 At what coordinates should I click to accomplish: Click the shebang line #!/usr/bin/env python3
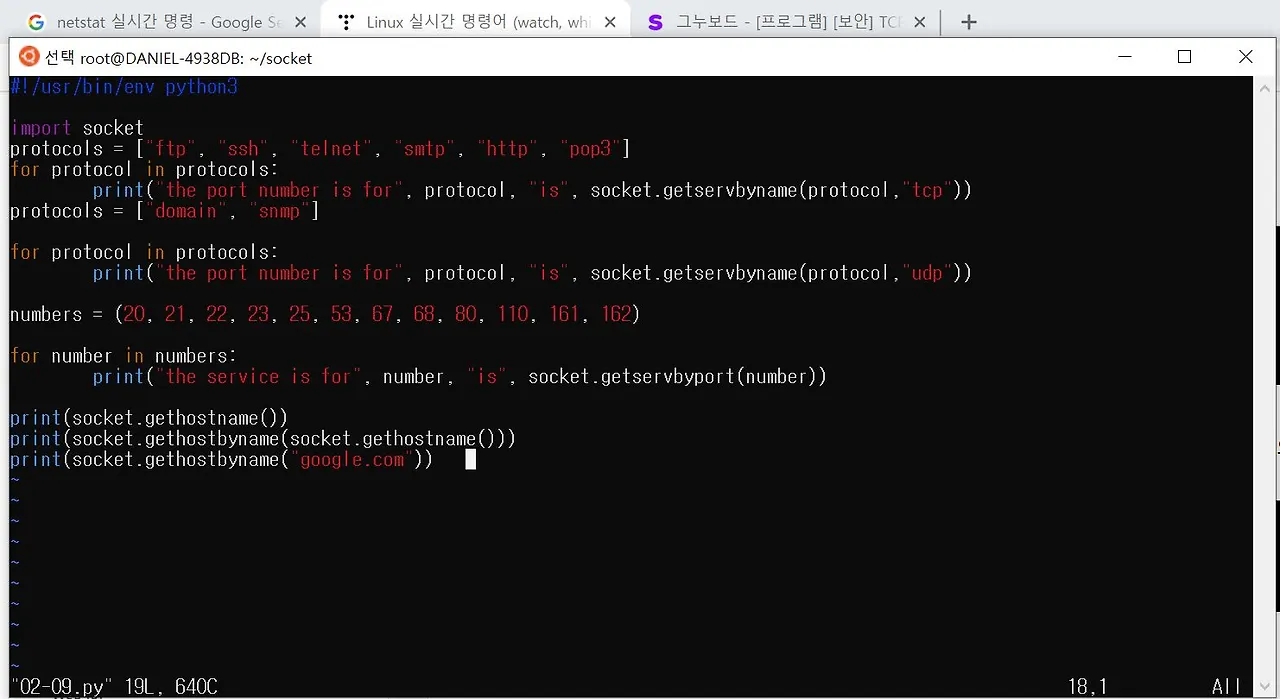[x=124, y=87]
